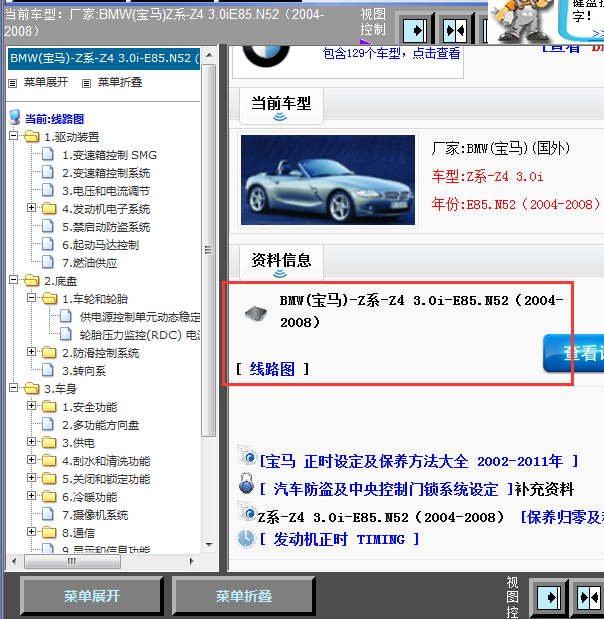Open 2.变速箱控制系统 document

coord(106,173)
